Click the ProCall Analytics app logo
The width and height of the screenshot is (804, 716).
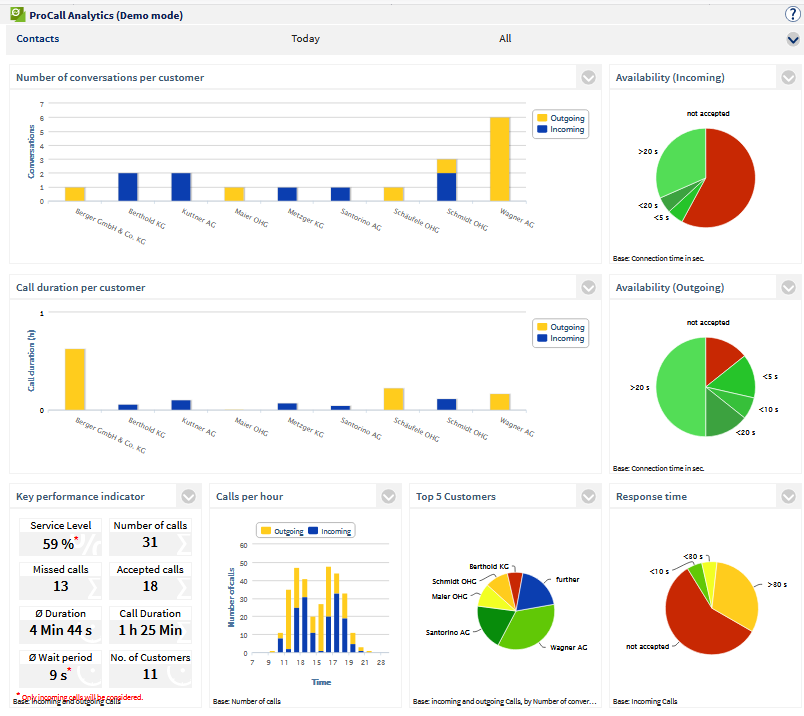pyautogui.click(x=17, y=14)
